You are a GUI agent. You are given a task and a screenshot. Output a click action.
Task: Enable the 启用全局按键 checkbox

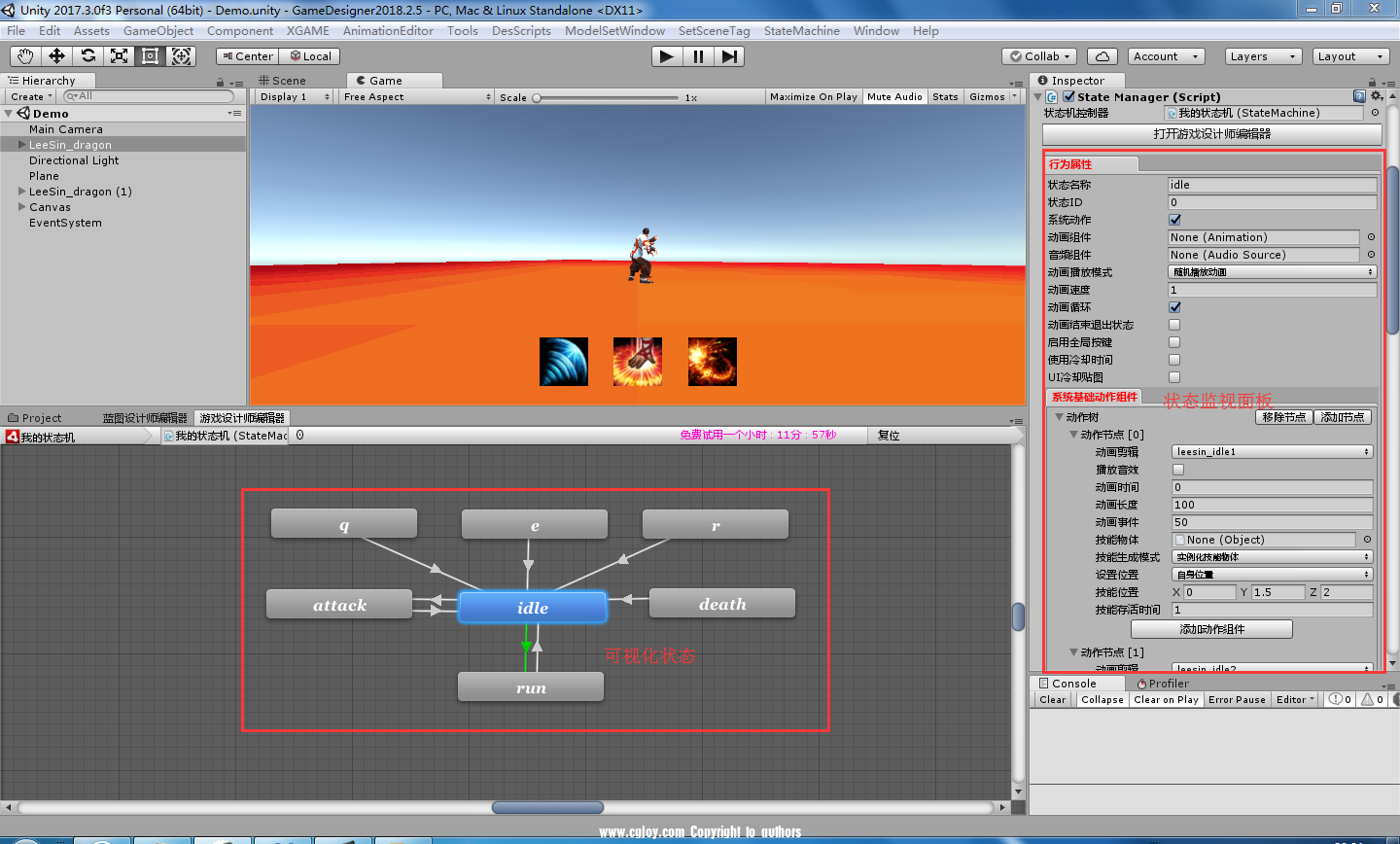tap(1174, 342)
